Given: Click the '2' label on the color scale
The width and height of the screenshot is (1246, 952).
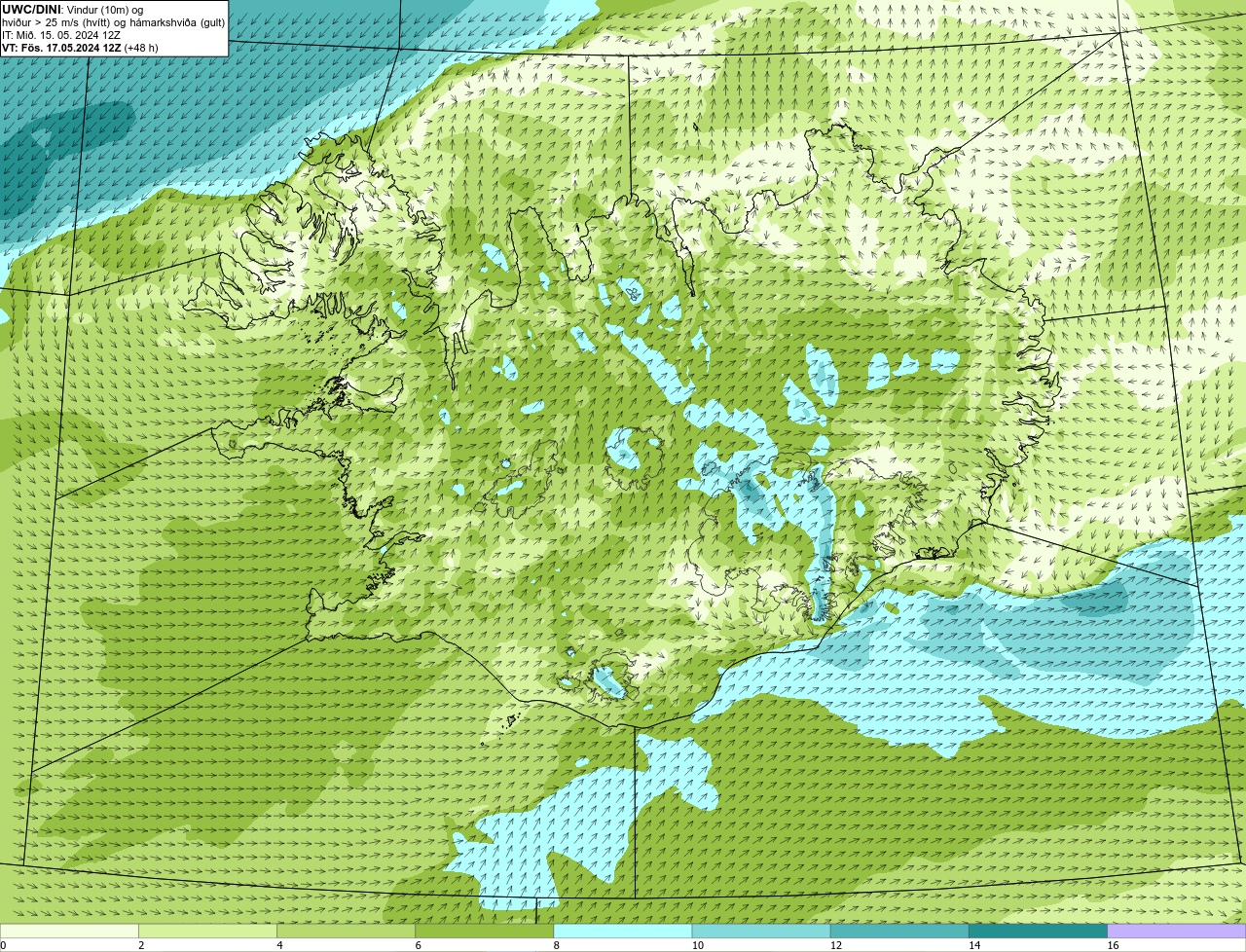Looking at the screenshot, I should coord(141,945).
